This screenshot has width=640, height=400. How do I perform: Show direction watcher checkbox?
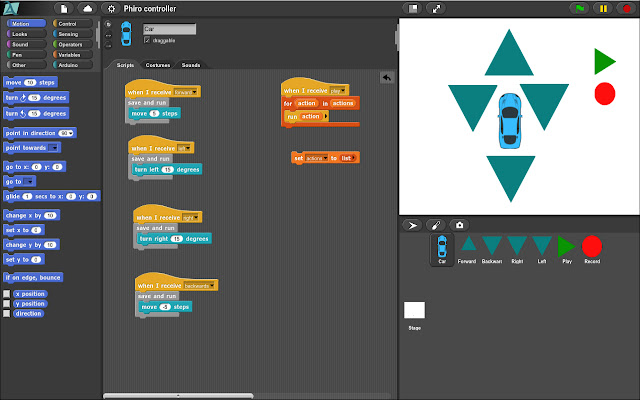pos(7,313)
